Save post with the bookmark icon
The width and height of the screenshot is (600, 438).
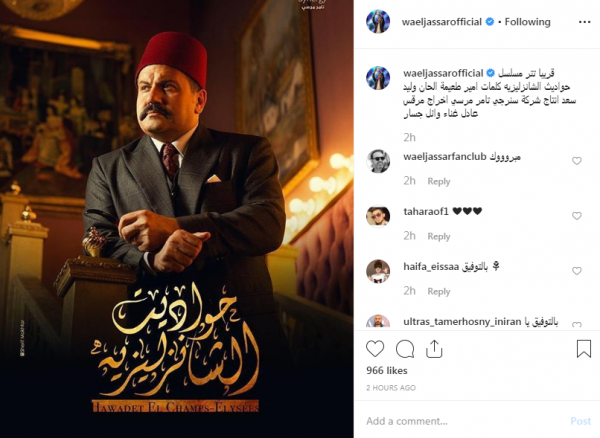pos(584,348)
